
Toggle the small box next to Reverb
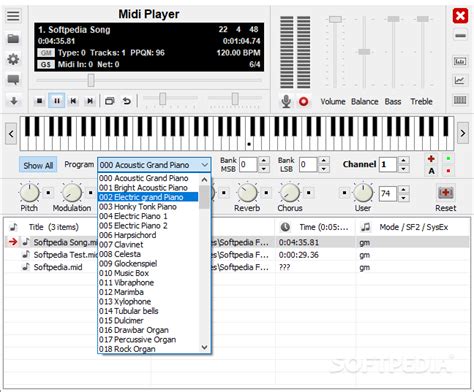pyautogui.click(x=266, y=193)
